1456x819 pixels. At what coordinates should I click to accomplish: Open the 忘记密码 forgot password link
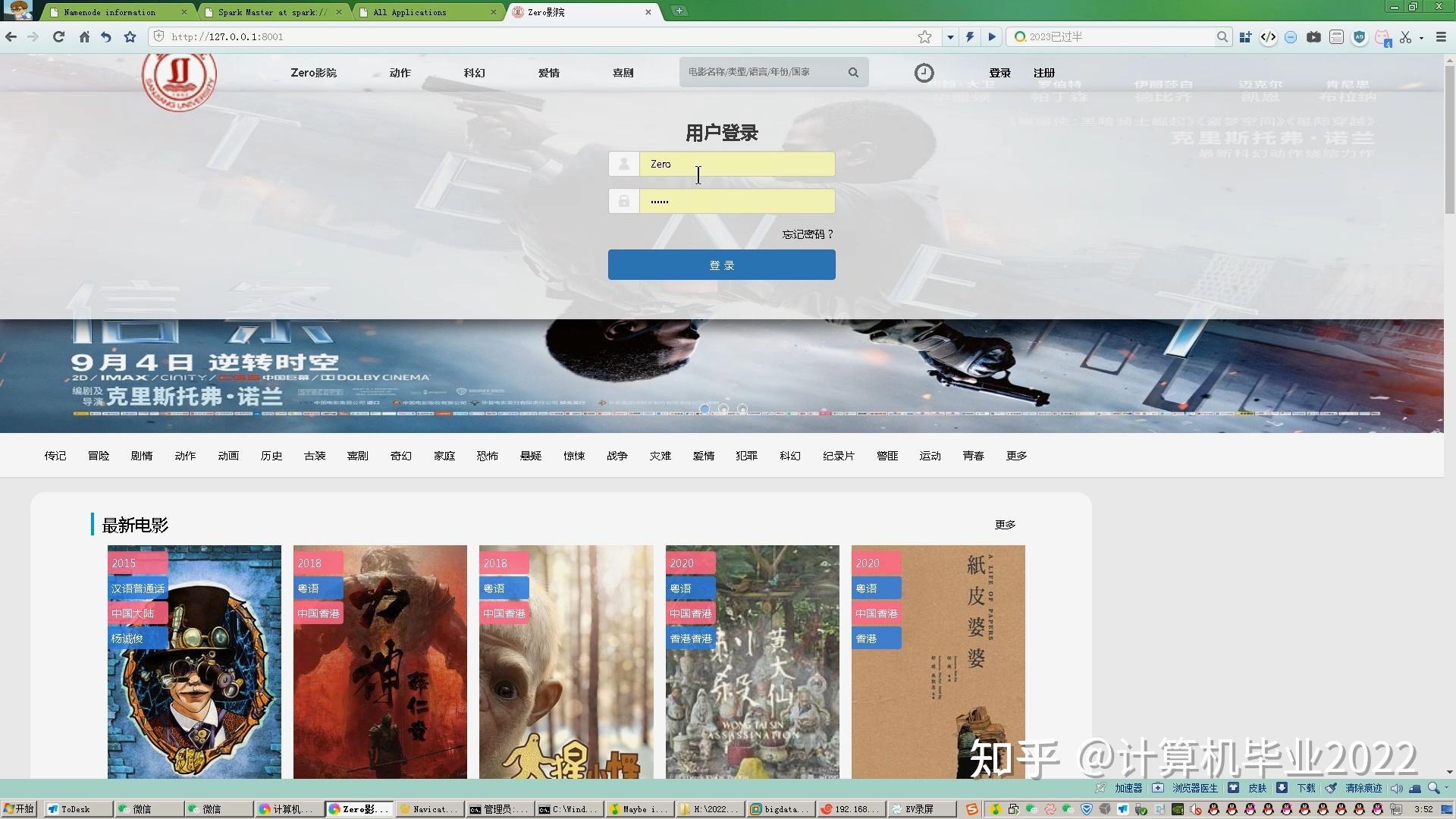point(806,234)
